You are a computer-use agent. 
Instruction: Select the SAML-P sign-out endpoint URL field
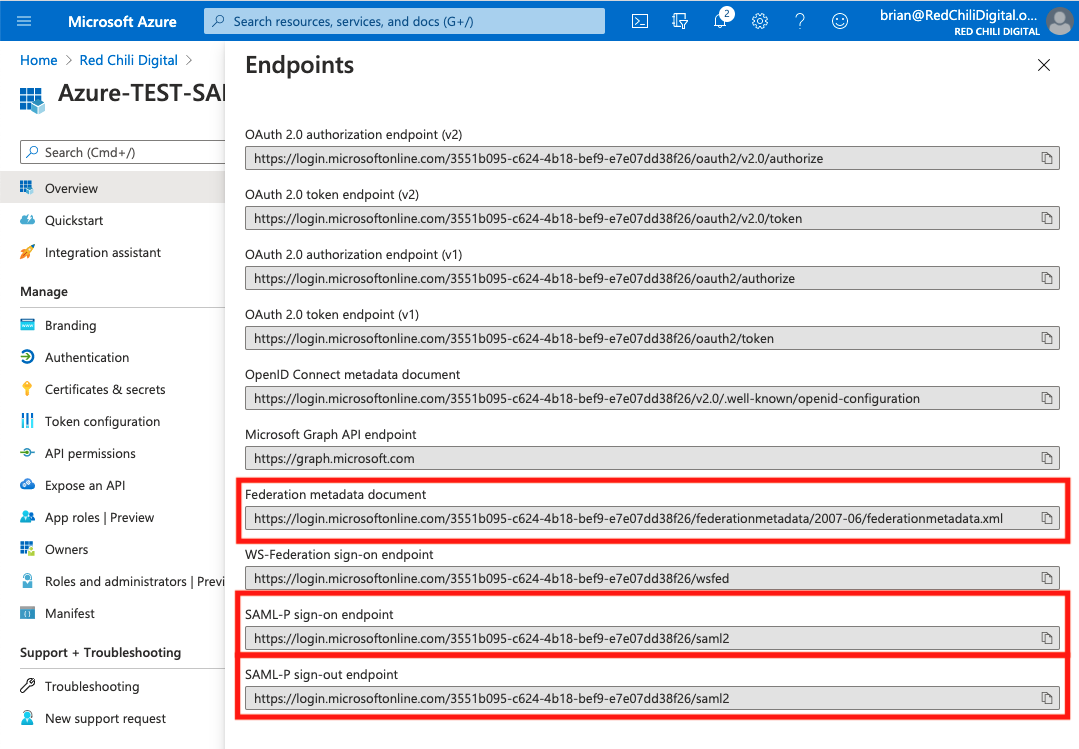pyautogui.click(x=652, y=698)
